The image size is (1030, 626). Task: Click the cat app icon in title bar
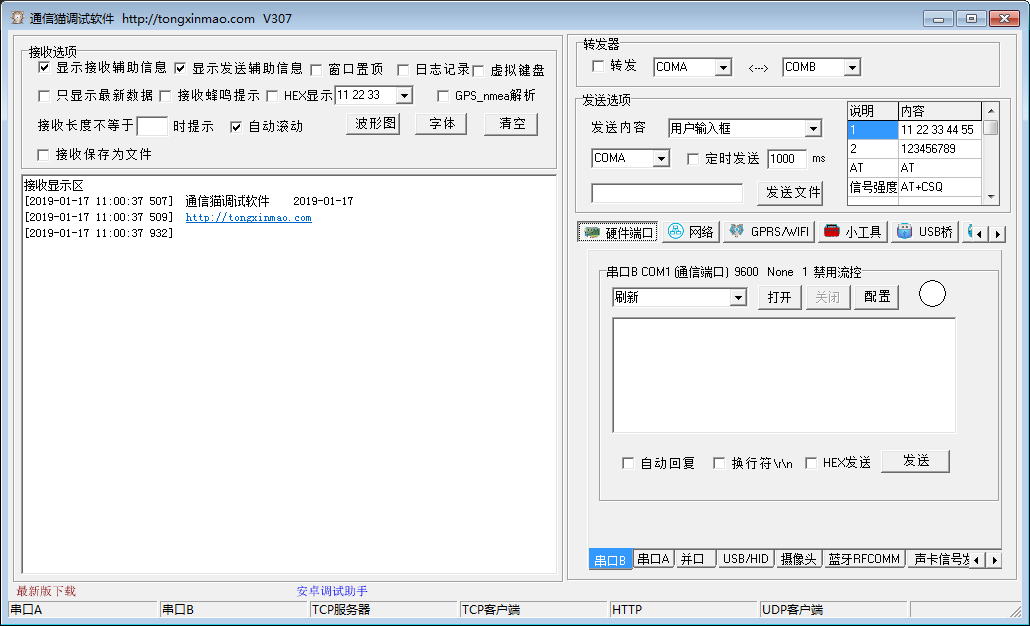point(17,18)
